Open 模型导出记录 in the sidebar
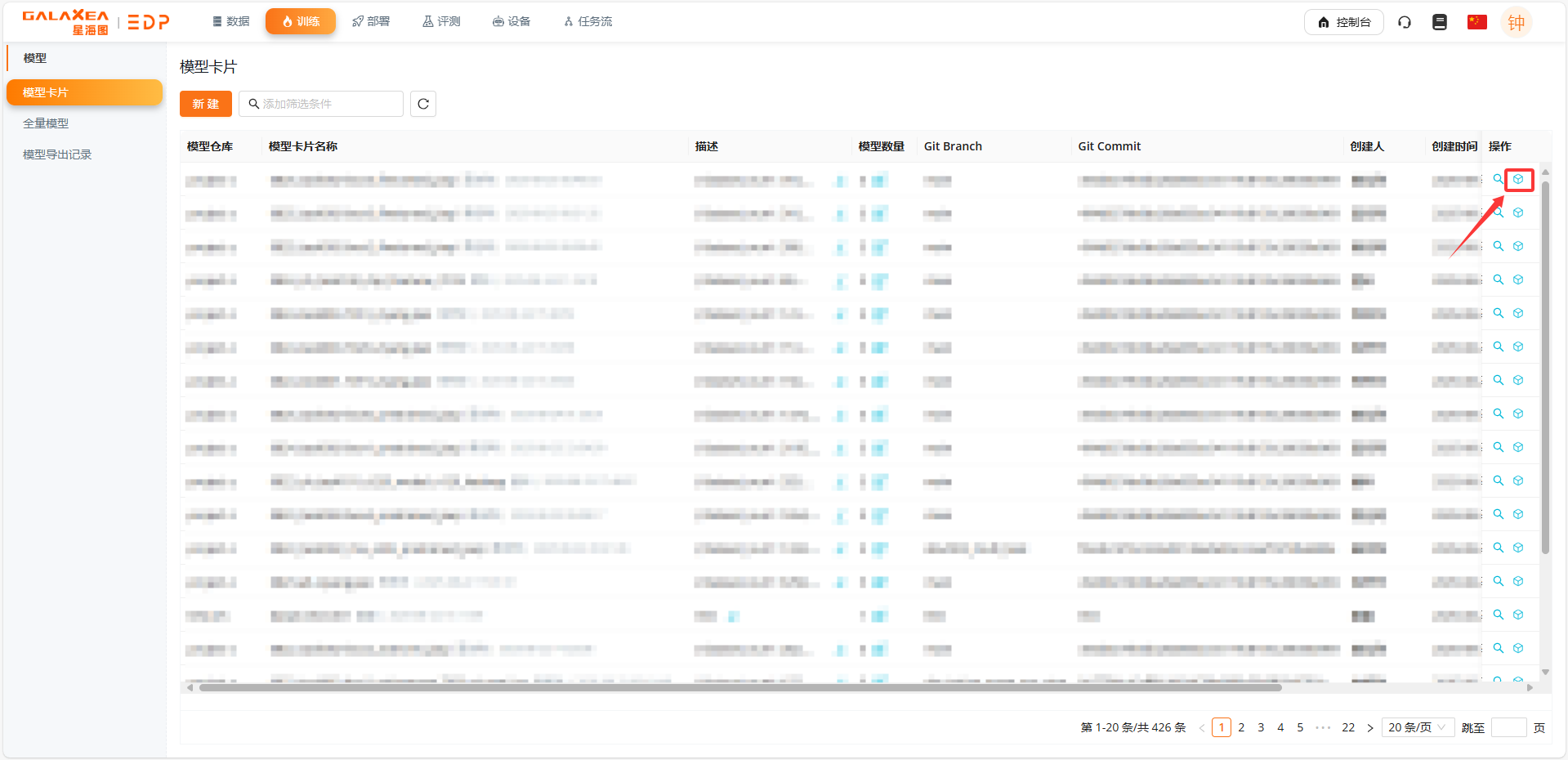1568x760 pixels. (57, 154)
